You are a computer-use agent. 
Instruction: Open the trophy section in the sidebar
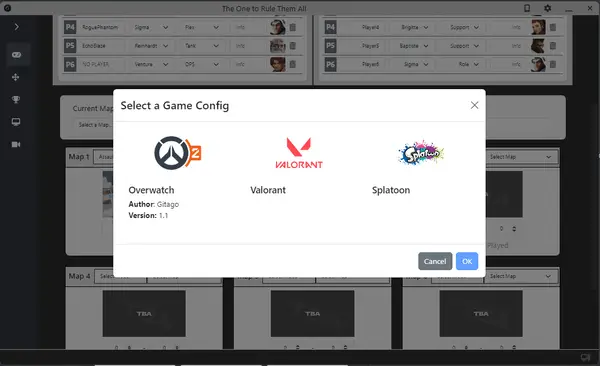tap(16, 100)
